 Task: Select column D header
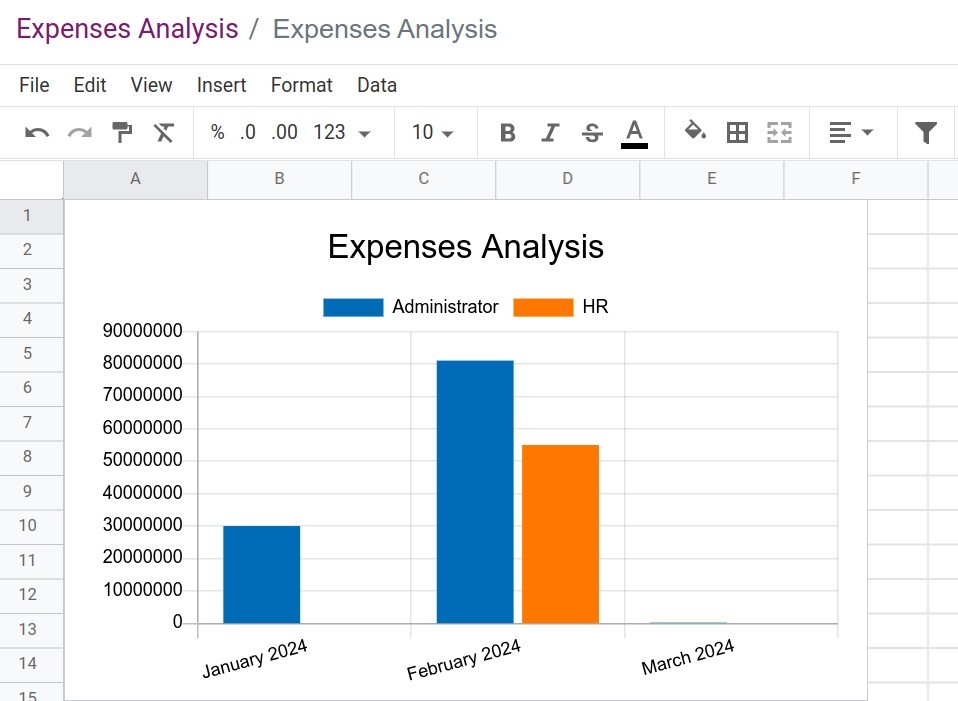(x=568, y=179)
